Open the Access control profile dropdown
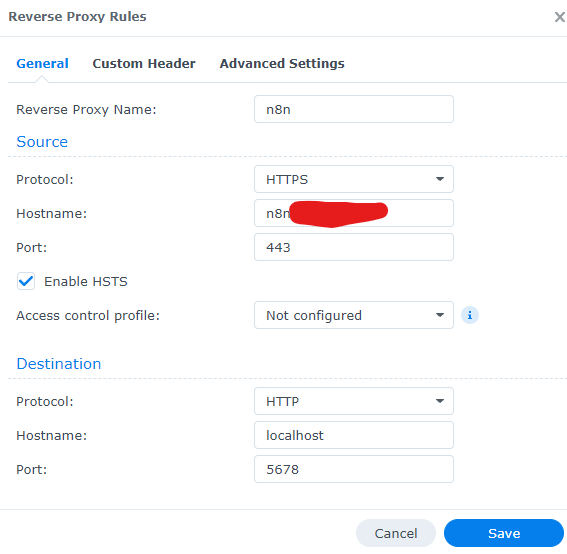This screenshot has height=554, width=567. pos(354,315)
